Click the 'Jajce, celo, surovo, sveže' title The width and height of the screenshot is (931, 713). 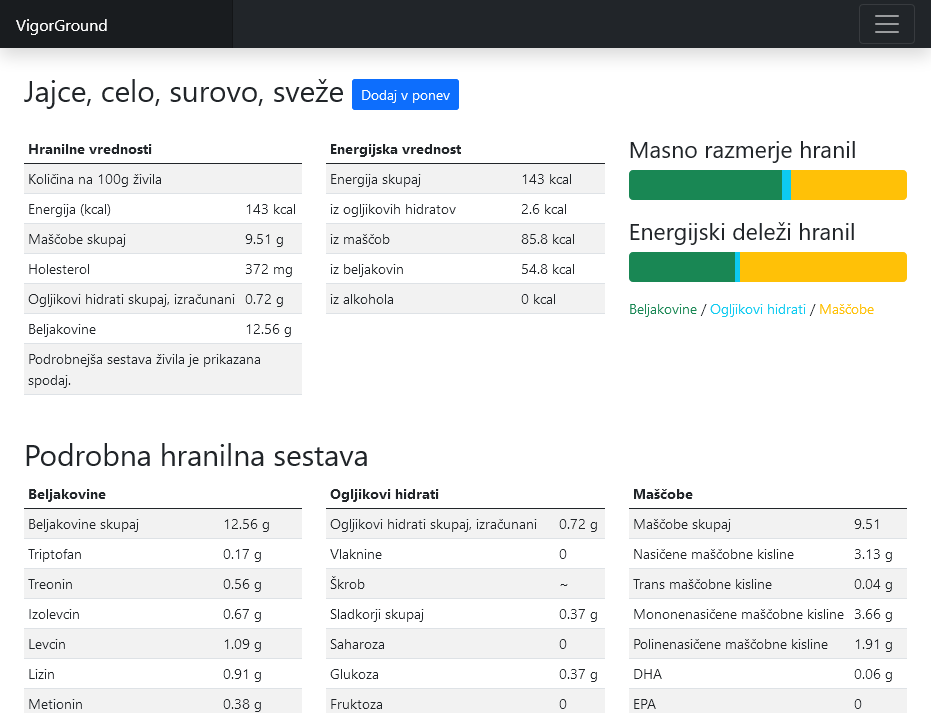184,93
